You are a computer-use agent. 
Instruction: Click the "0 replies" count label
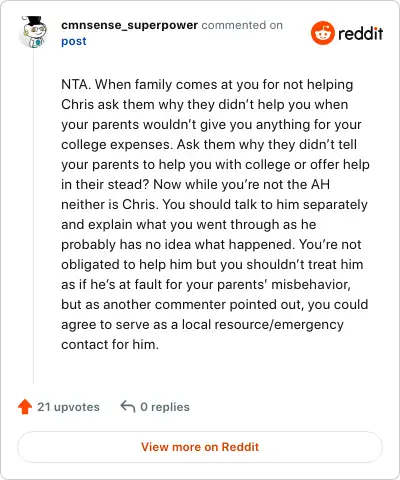(x=165, y=407)
